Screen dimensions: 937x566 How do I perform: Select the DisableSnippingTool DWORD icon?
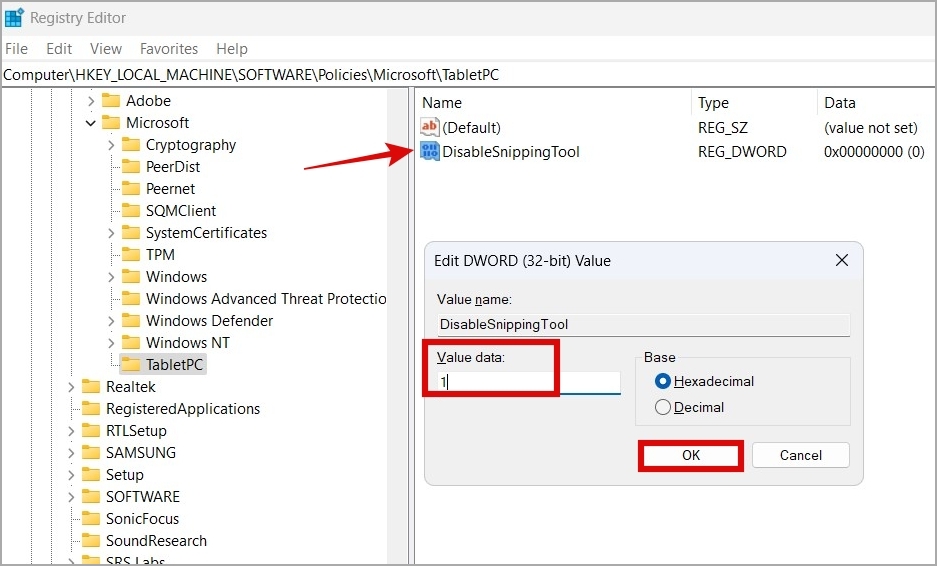(x=429, y=151)
